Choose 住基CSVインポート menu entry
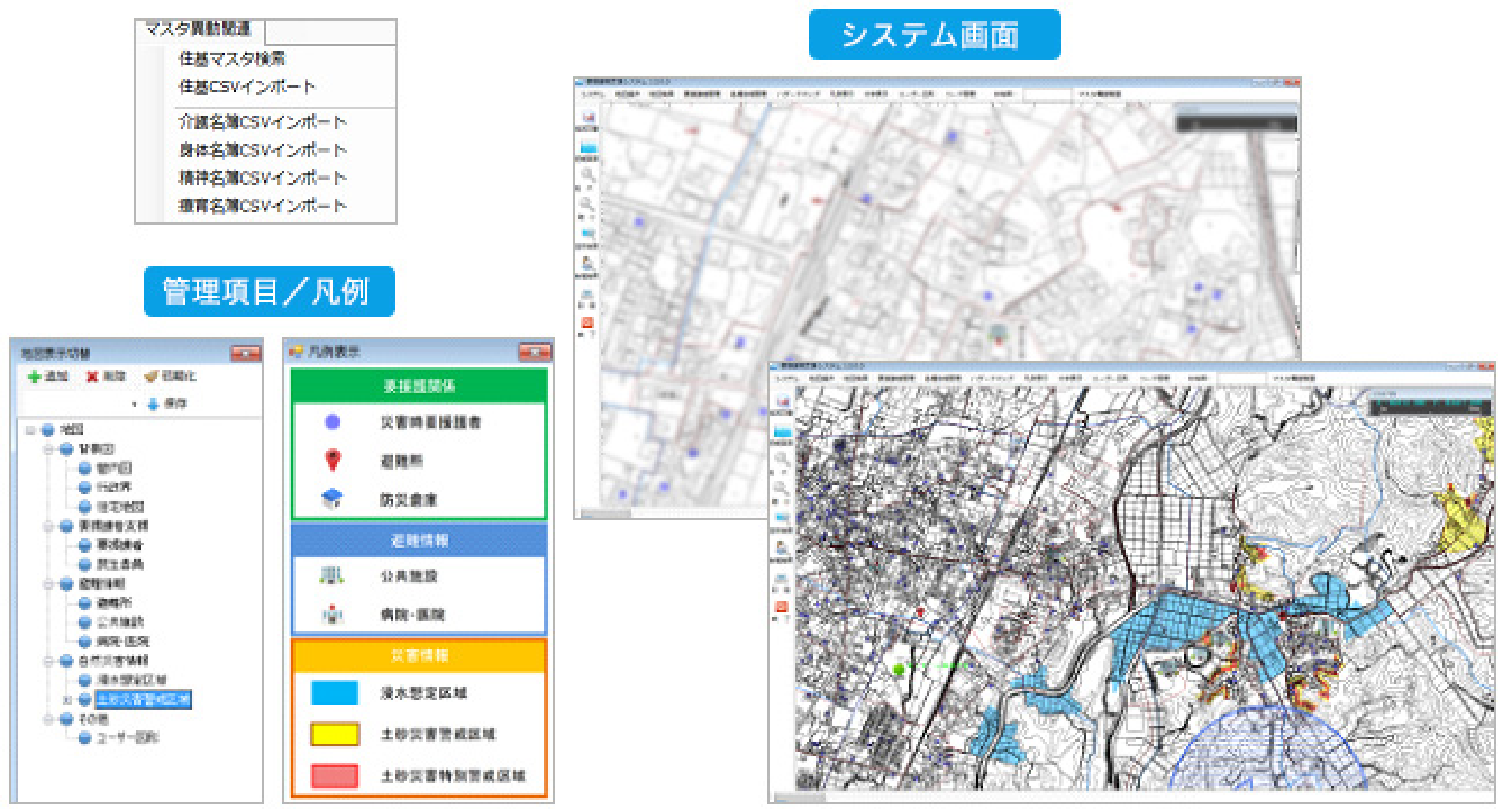 click(x=246, y=87)
